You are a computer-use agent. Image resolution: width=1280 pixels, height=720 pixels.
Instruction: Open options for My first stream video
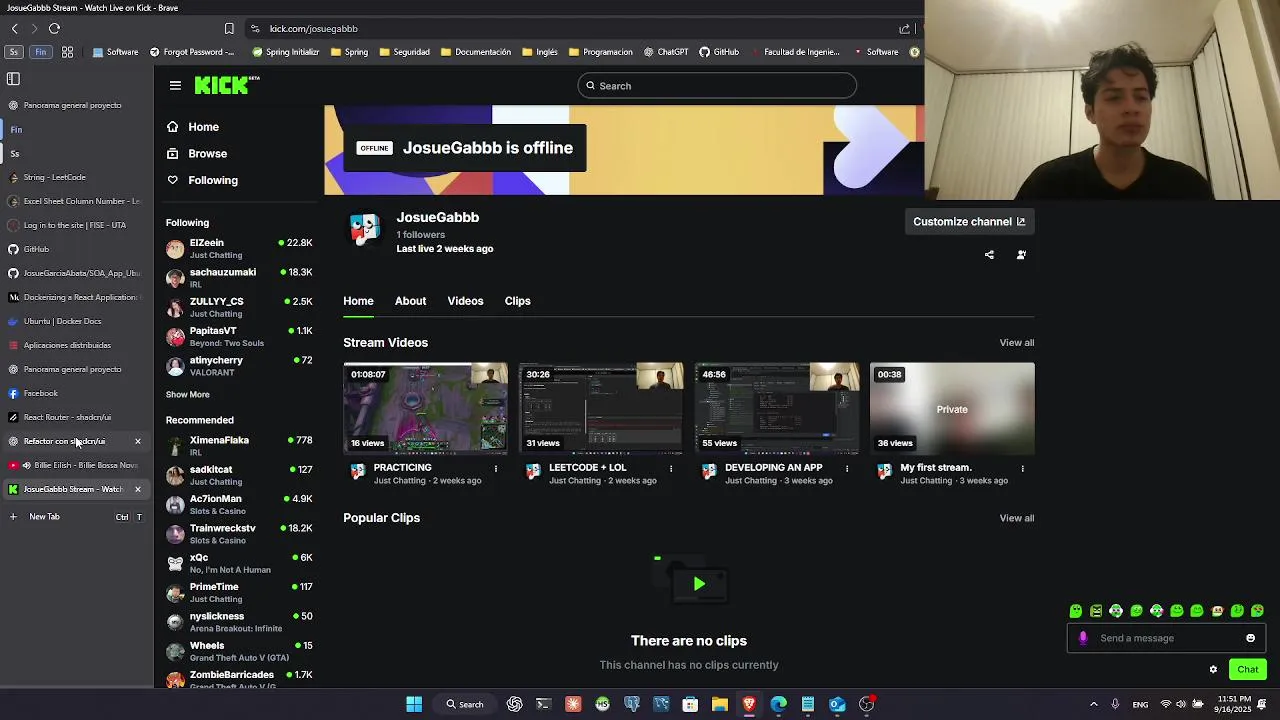1022,468
